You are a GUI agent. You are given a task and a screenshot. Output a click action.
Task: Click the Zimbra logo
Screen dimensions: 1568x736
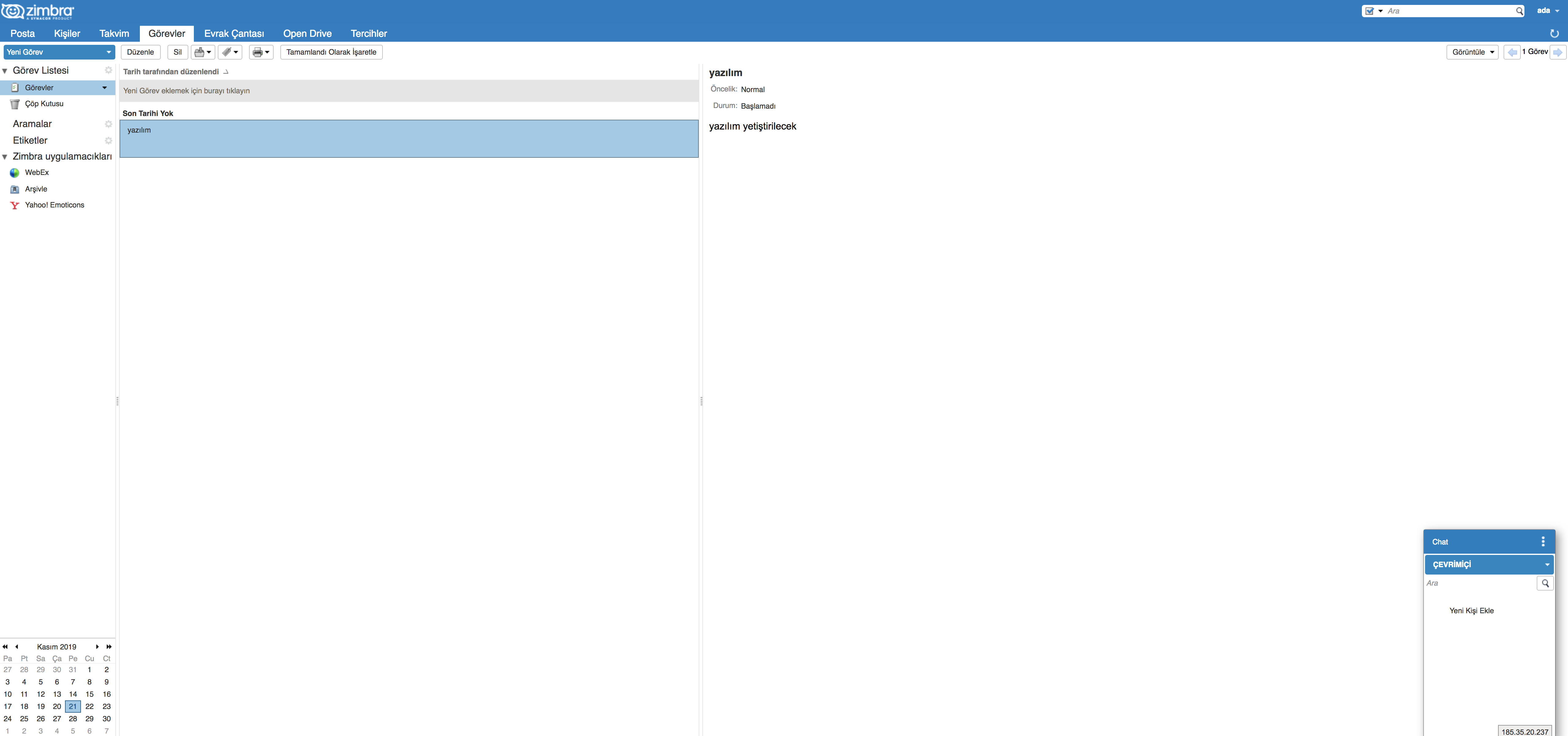pos(38,12)
